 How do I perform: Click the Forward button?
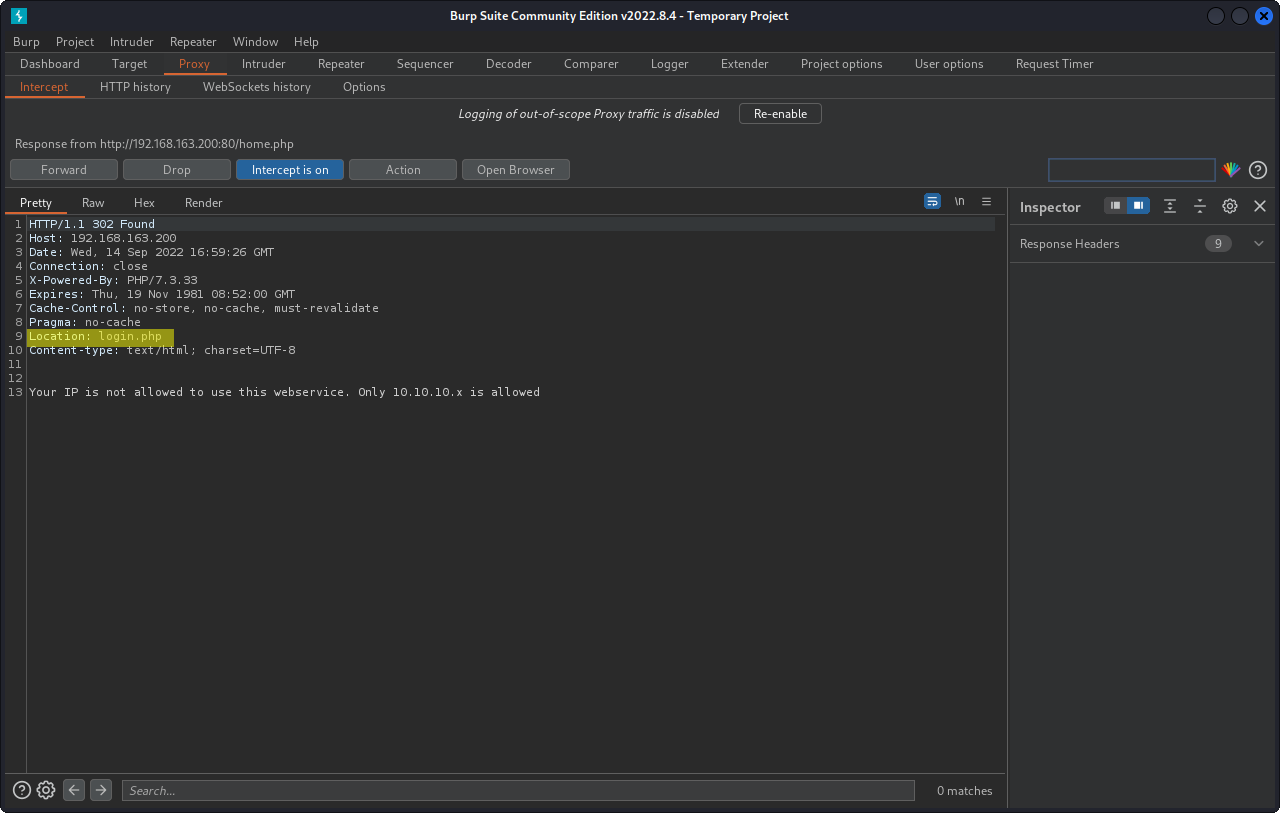(x=64, y=170)
